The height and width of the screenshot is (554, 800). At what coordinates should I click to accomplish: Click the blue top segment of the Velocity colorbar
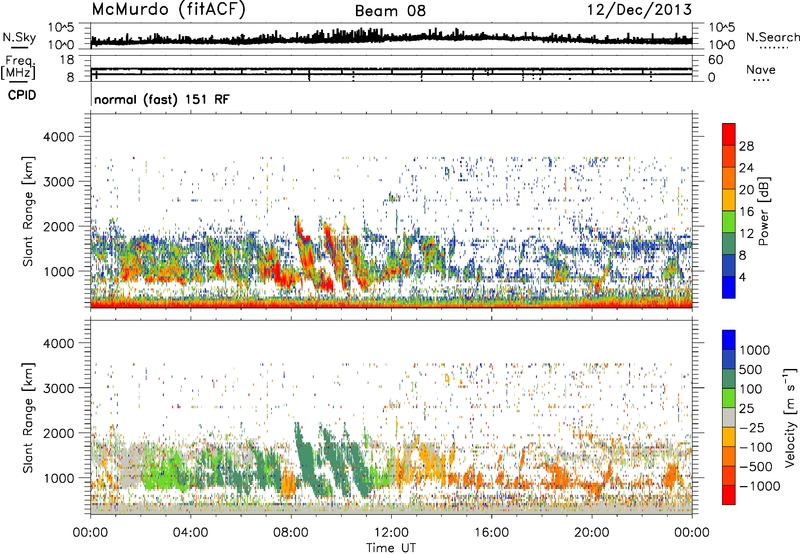(729, 340)
